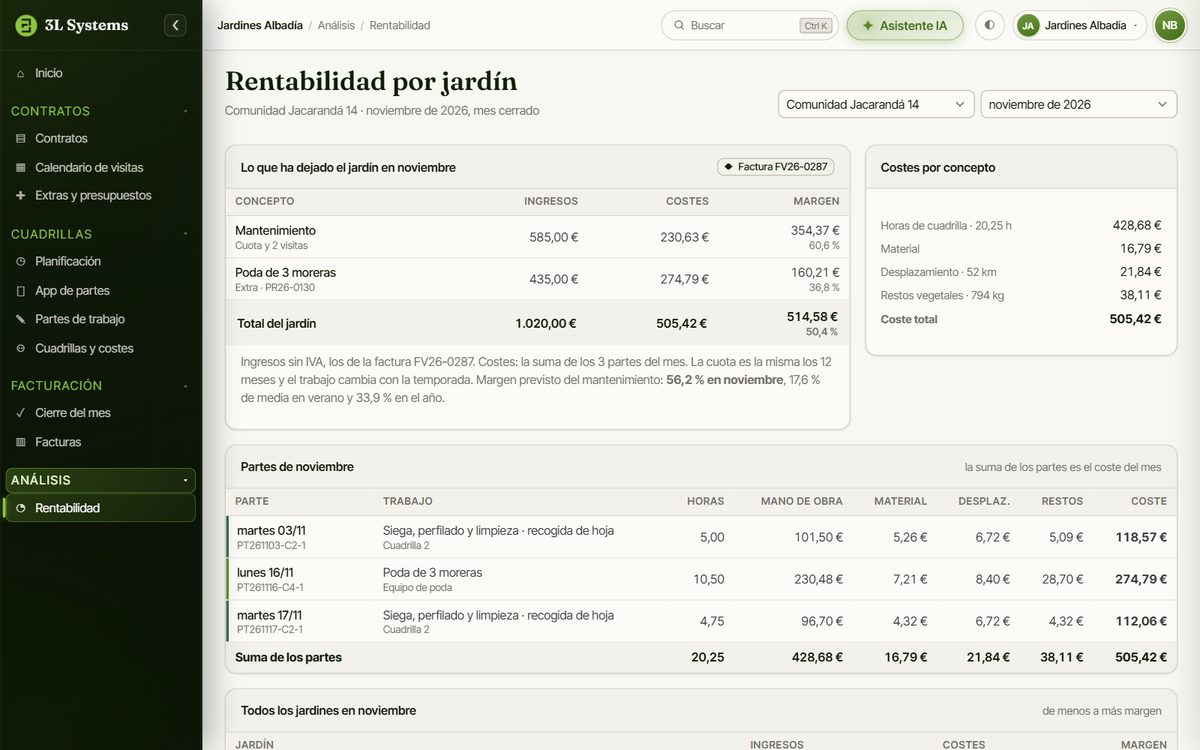Screen dimensions: 1200x750
Task: Click Suma de los partes row label
Action: click(288, 657)
